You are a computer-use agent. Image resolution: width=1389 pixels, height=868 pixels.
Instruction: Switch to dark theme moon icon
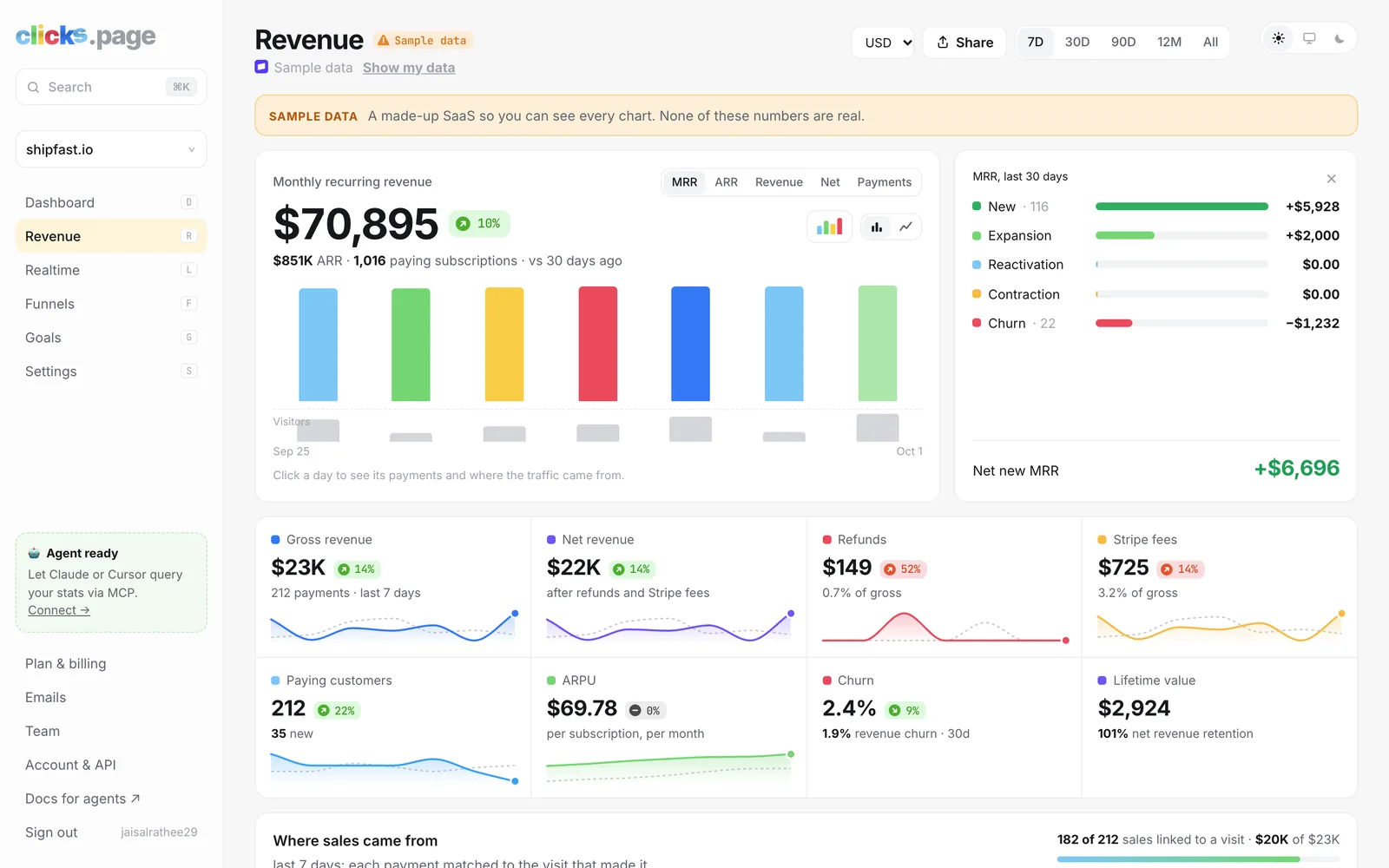coord(1340,38)
